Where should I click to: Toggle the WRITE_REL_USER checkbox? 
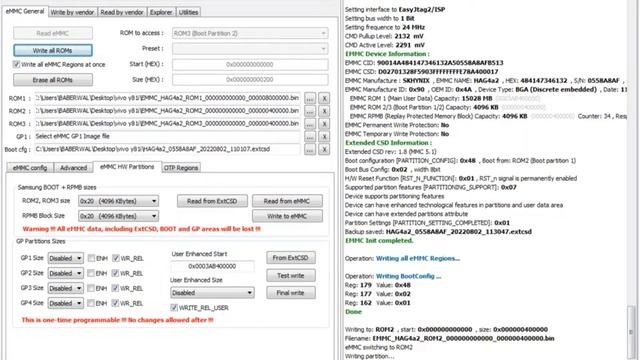click(174, 307)
